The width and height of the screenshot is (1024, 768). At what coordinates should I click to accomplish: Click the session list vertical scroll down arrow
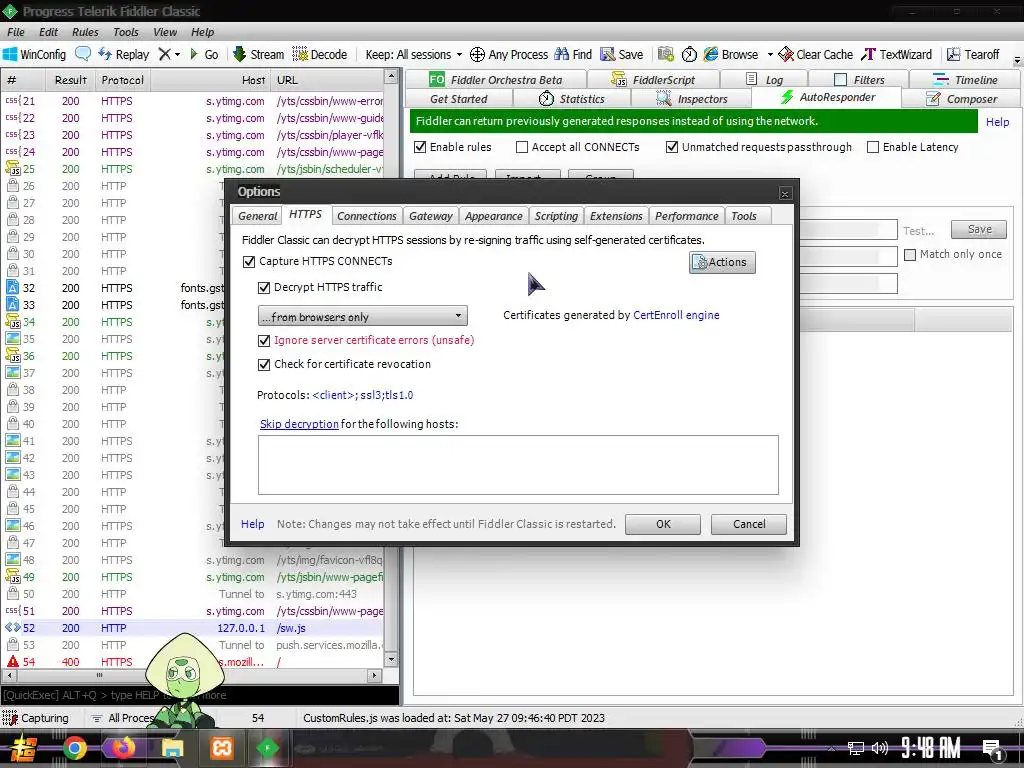tap(391, 660)
